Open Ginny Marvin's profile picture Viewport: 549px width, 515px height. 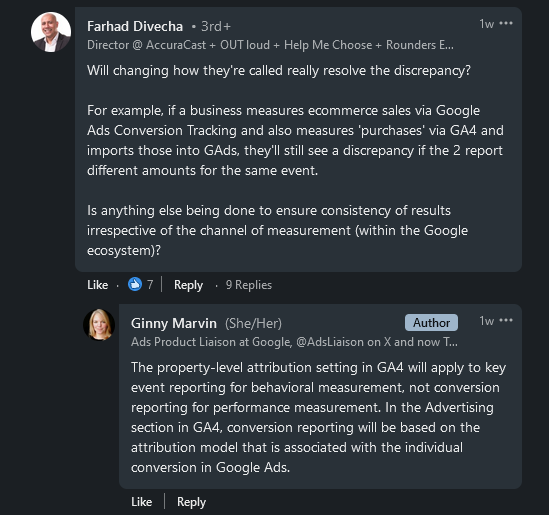[99, 325]
